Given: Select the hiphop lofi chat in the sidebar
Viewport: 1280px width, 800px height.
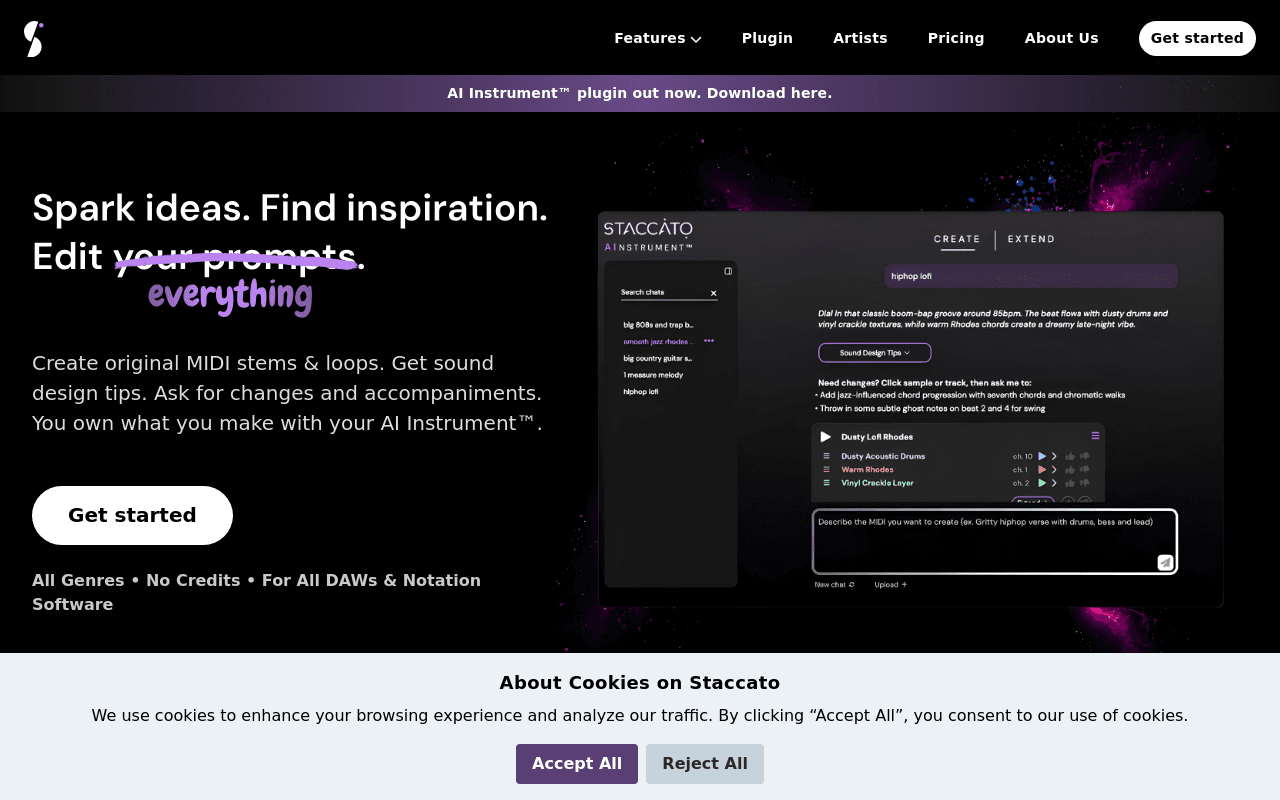Looking at the screenshot, I should point(641,392).
